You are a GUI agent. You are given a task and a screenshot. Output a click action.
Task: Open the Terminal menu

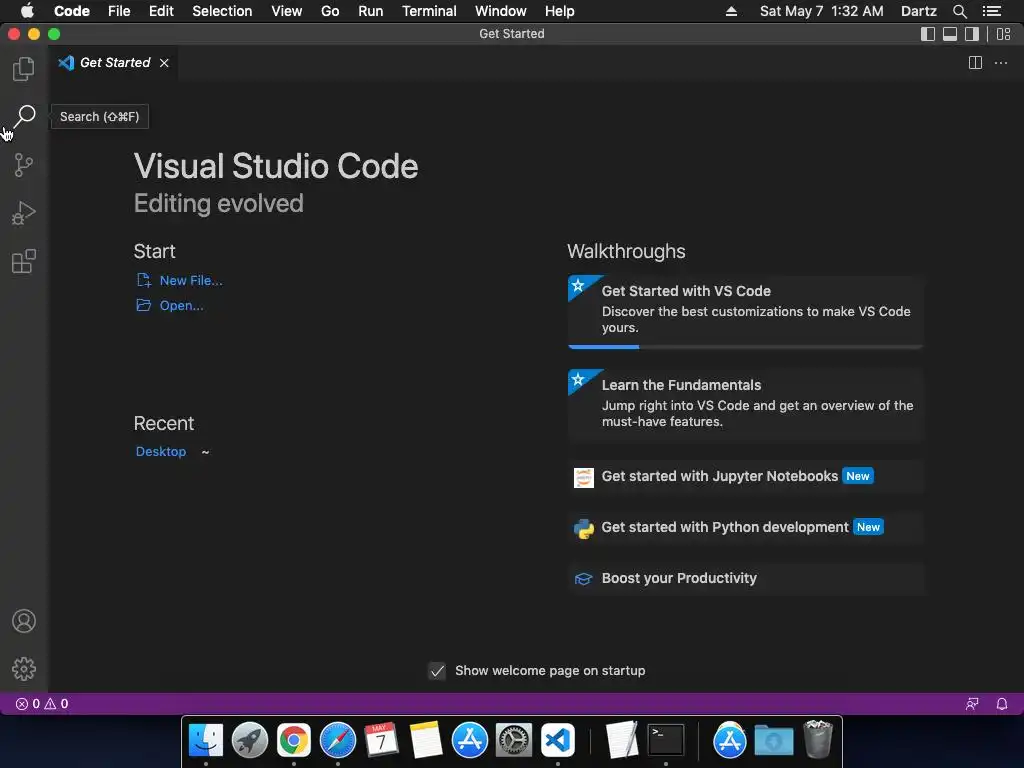[x=429, y=11]
